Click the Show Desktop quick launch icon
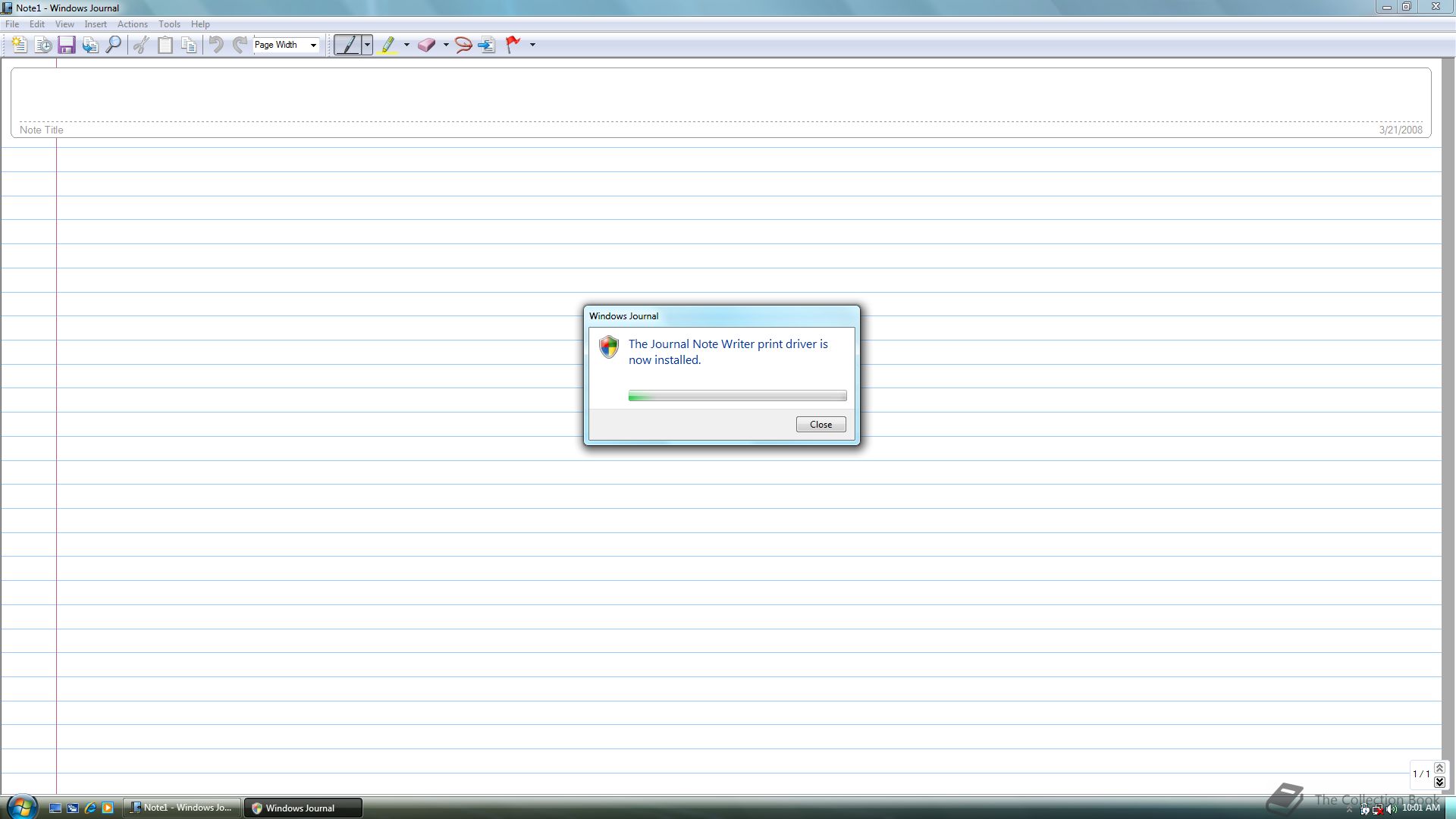1456x819 pixels. 55,808
